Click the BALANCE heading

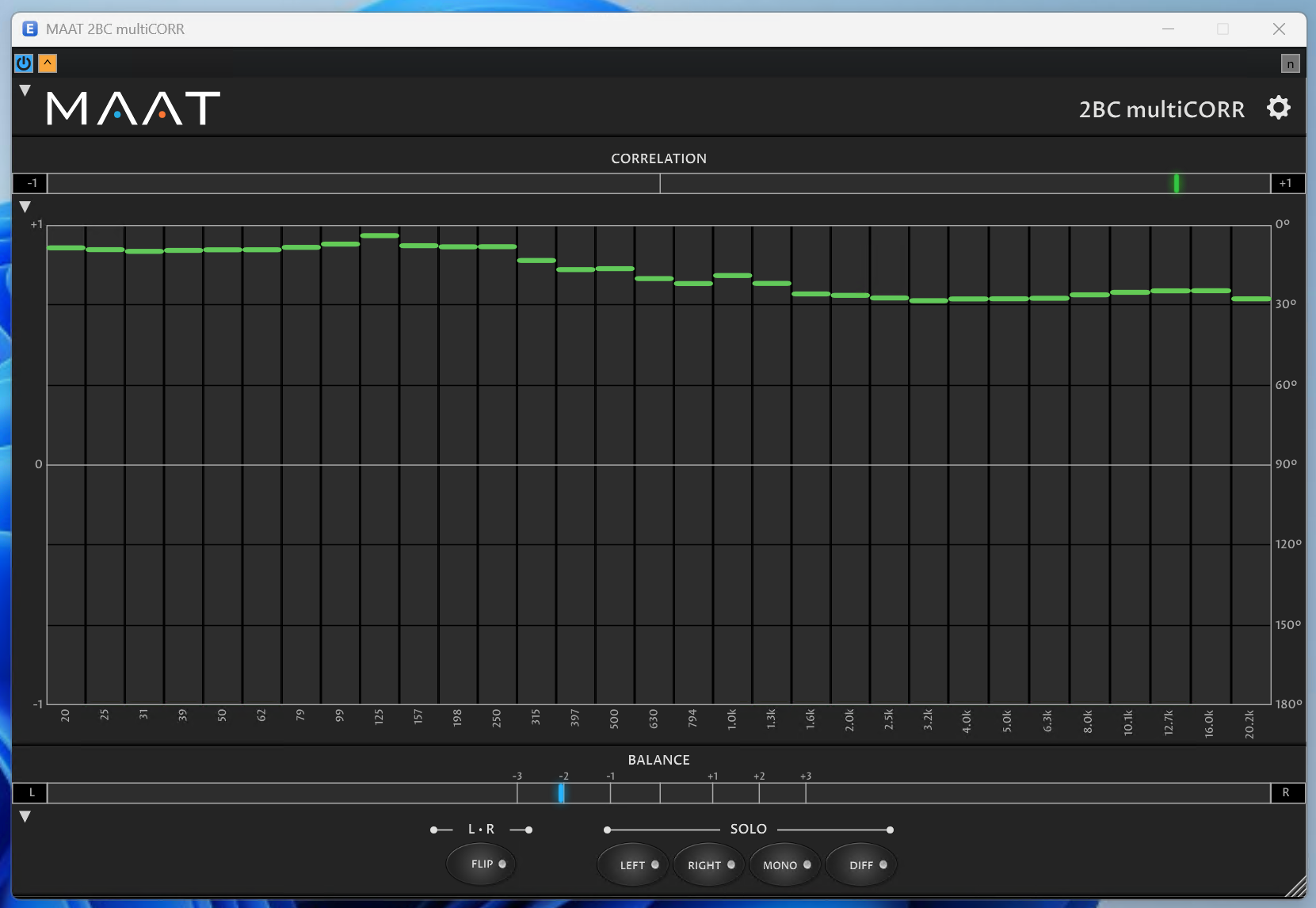tap(658, 760)
